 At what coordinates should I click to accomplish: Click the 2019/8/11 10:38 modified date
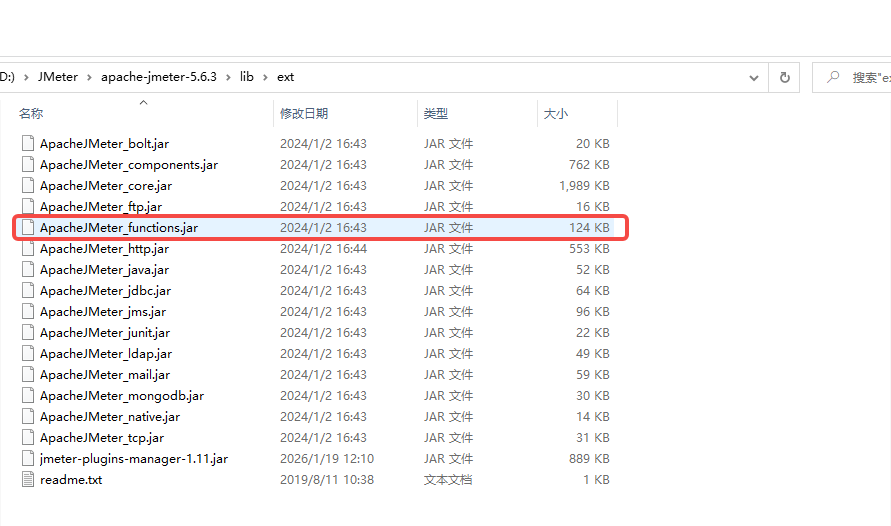click(x=327, y=480)
